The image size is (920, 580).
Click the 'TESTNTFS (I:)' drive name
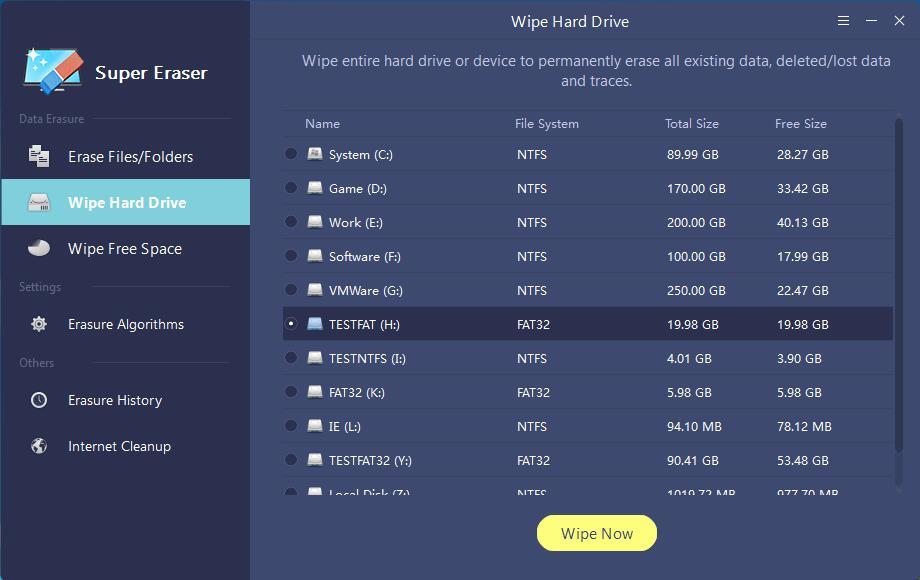coord(367,358)
